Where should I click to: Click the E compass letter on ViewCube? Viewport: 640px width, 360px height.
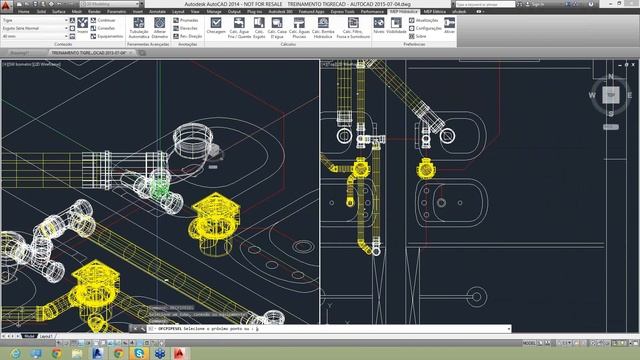coord(629,95)
